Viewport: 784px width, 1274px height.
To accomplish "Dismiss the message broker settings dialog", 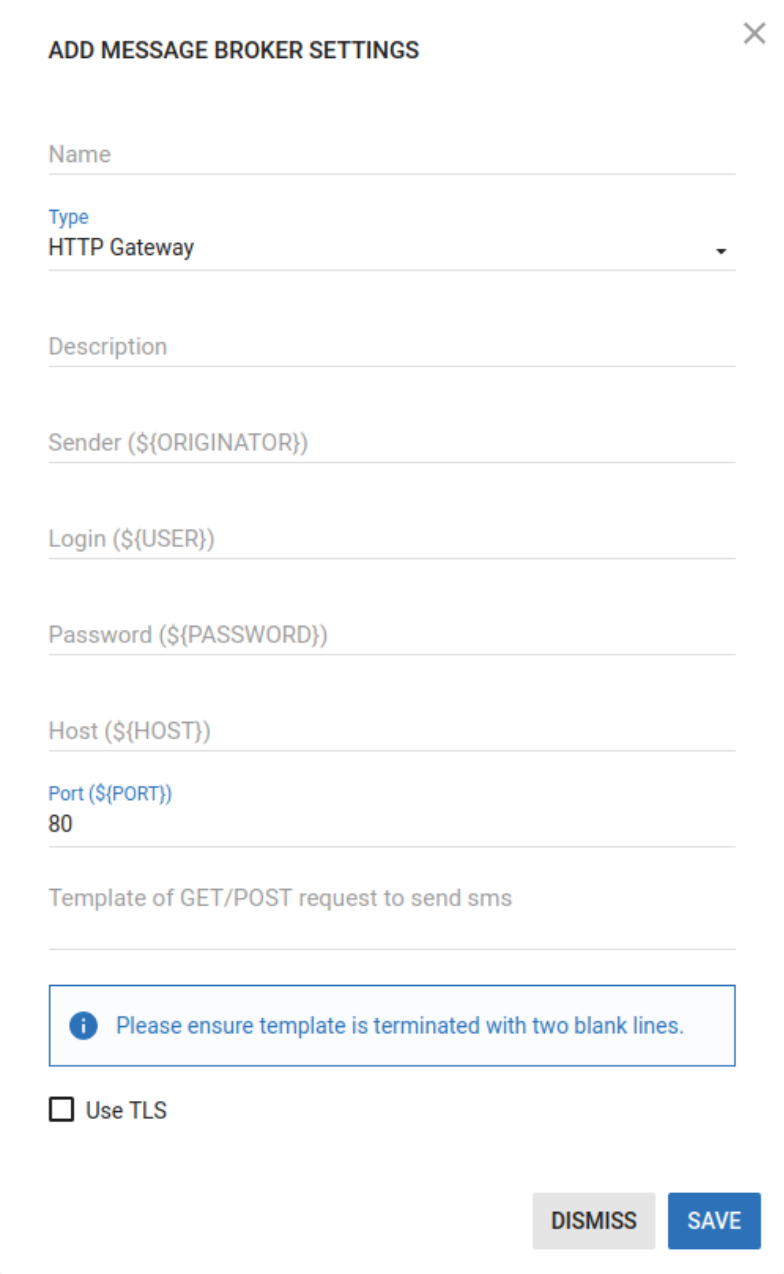I will [x=593, y=1220].
